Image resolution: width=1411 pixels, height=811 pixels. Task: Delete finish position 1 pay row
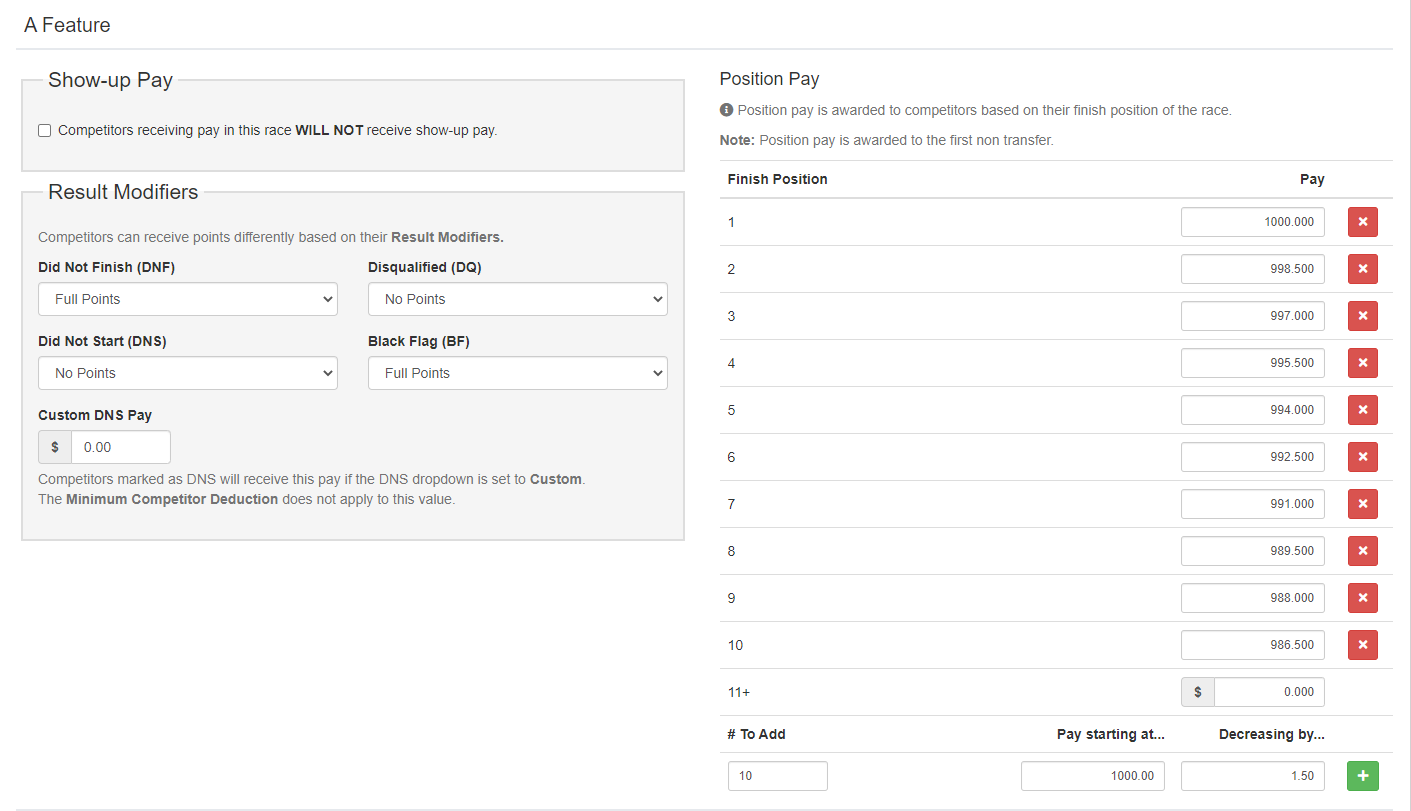click(x=1362, y=222)
